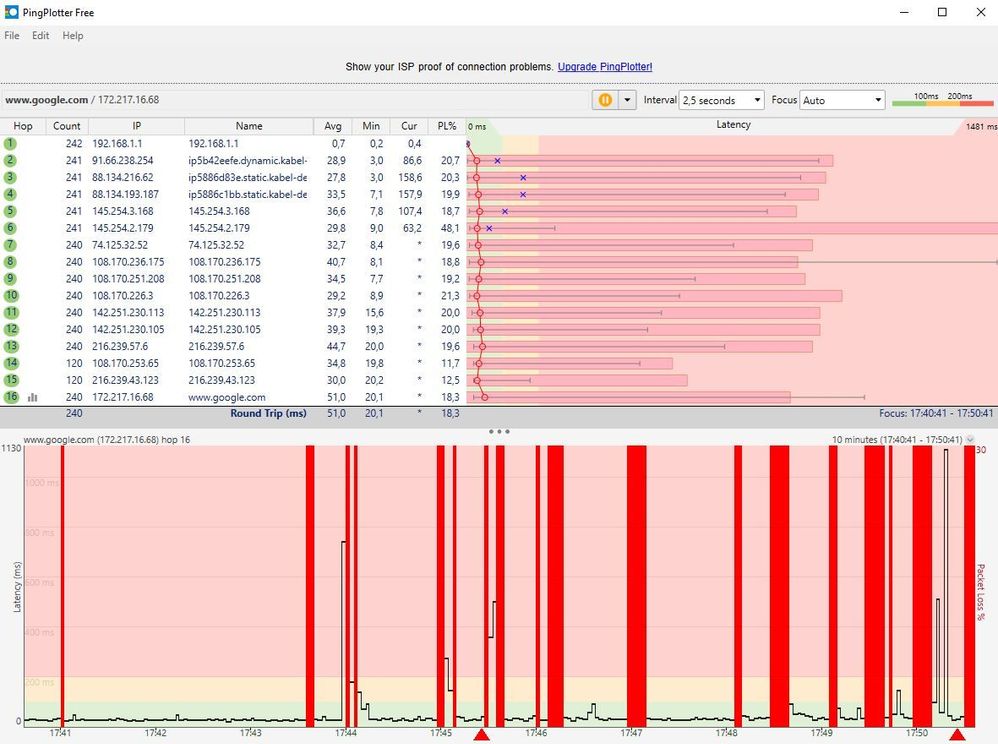Image resolution: width=998 pixels, height=744 pixels.
Task: Sort by the Avg column header
Action: (x=333, y=126)
